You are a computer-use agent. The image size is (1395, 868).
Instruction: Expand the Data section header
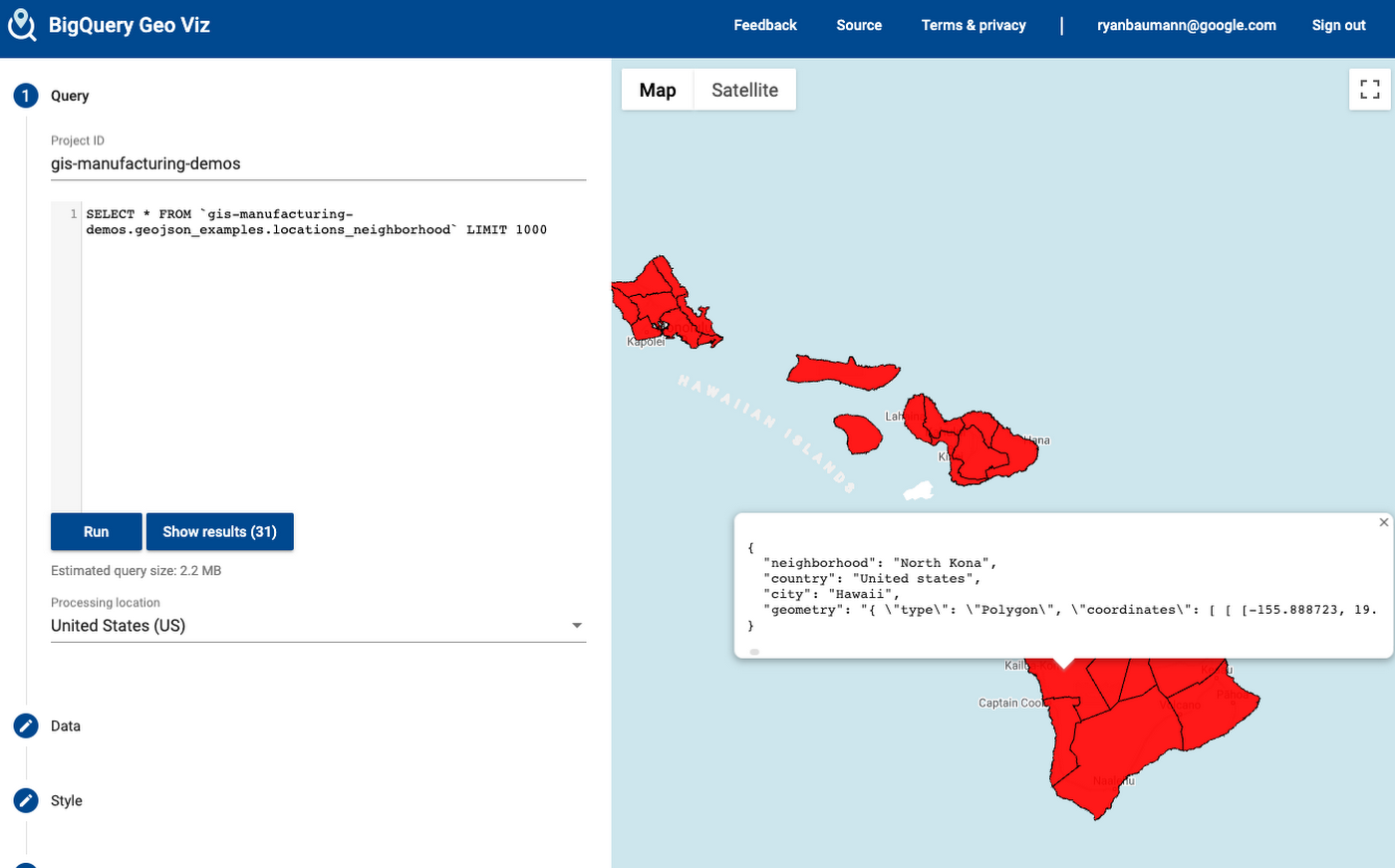pos(66,725)
